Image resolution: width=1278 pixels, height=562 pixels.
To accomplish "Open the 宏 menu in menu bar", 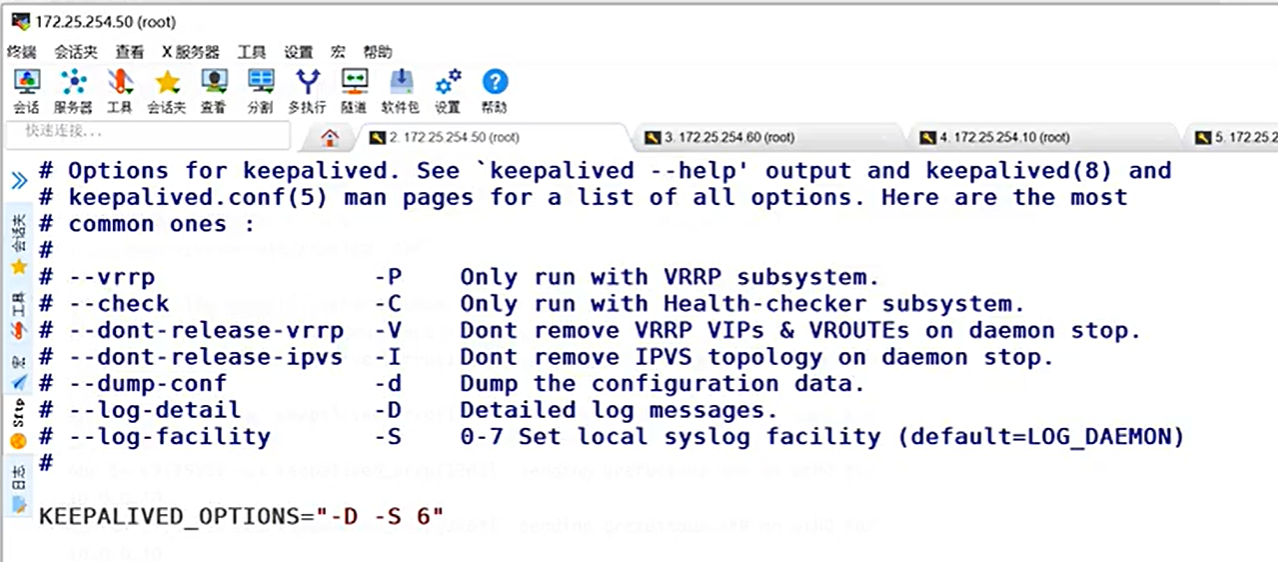I will tap(338, 52).
